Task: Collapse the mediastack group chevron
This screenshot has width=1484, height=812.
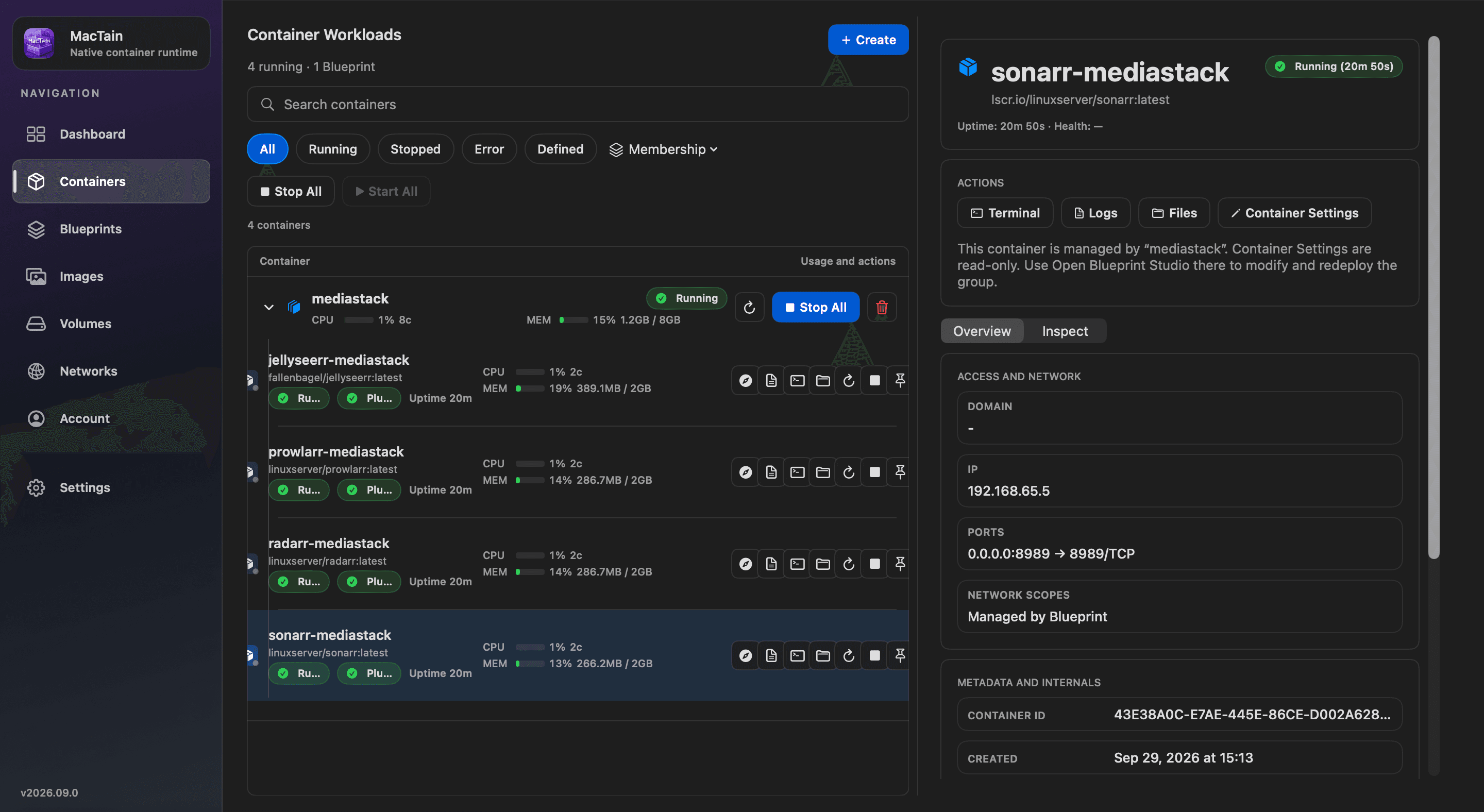Action: tap(268, 308)
